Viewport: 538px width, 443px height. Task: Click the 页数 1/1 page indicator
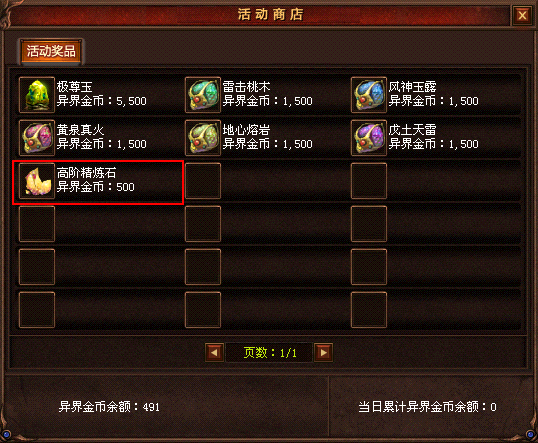click(x=270, y=352)
